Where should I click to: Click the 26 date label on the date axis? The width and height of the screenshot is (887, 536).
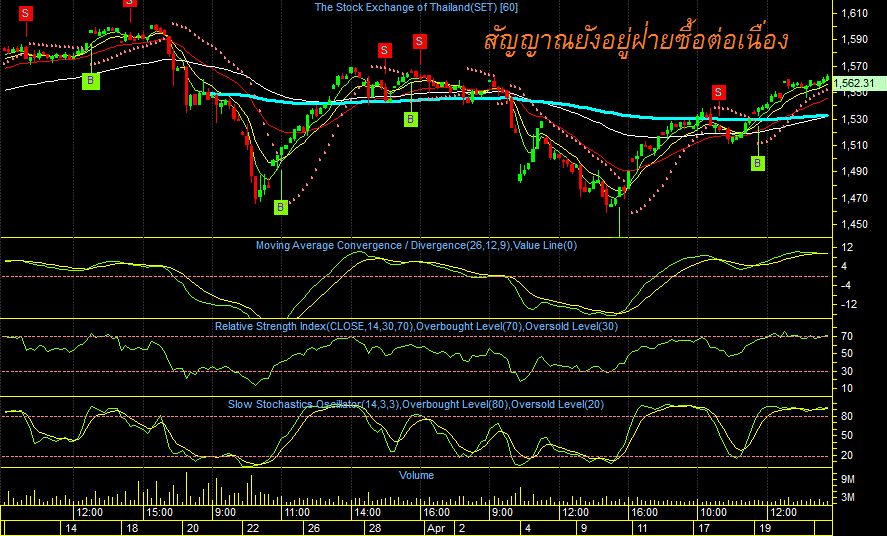pos(313,529)
